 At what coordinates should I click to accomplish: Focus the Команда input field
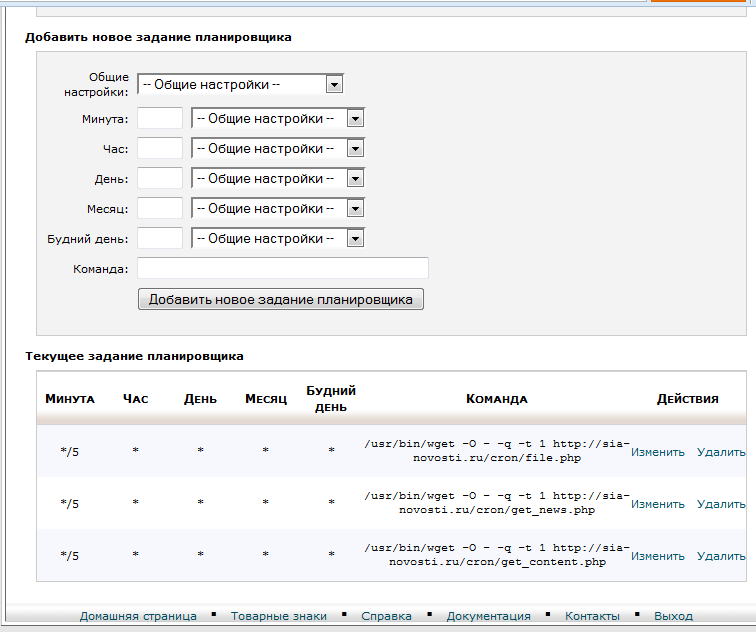click(283, 268)
